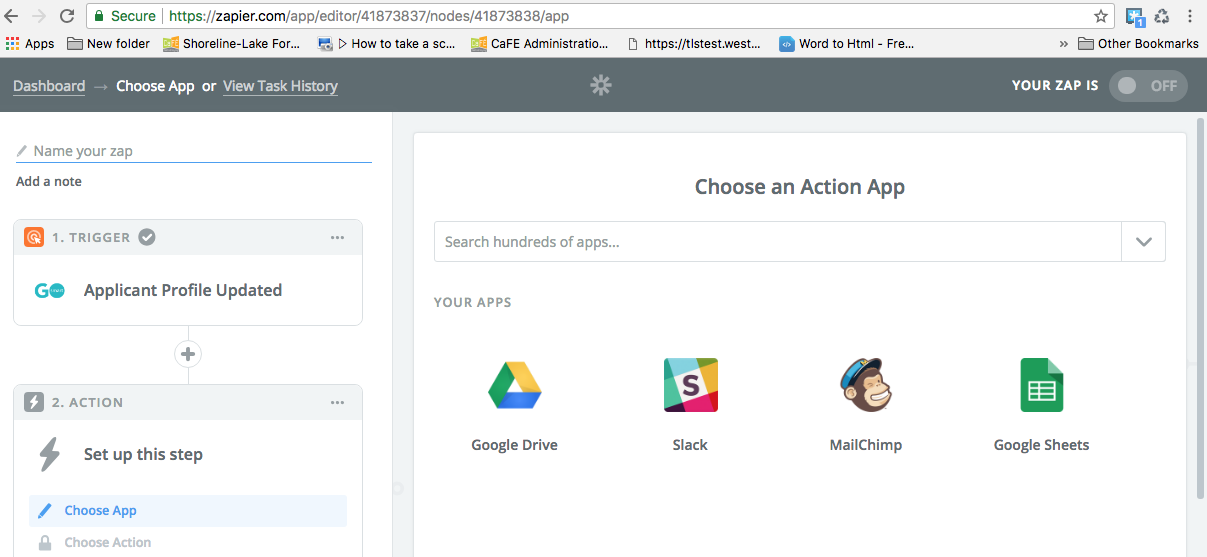This screenshot has height=557, width=1207.
Task: Click the orange trigger step icon
Action: 34,237
